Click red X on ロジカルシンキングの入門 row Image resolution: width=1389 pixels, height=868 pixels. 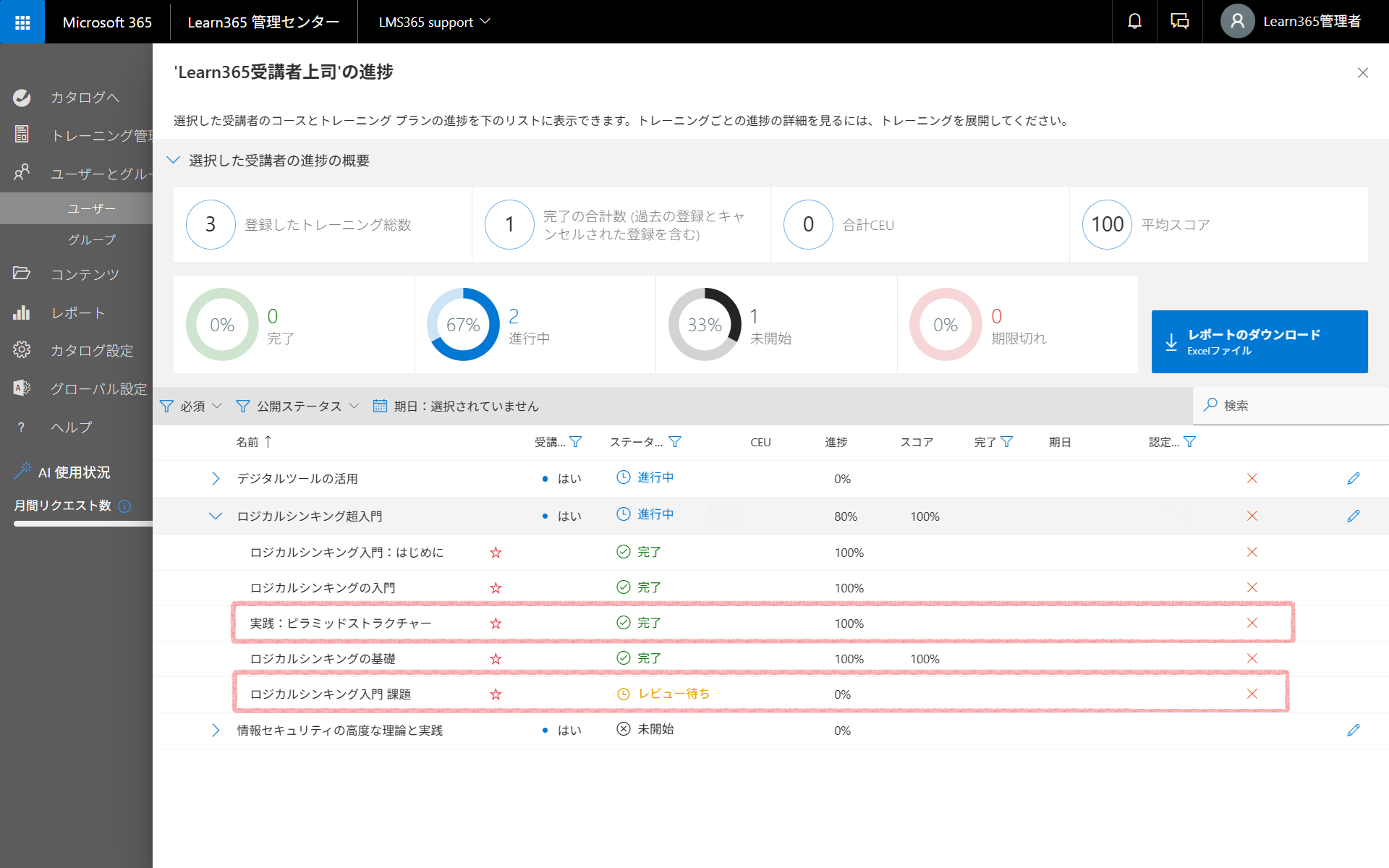pos(1252,588)
